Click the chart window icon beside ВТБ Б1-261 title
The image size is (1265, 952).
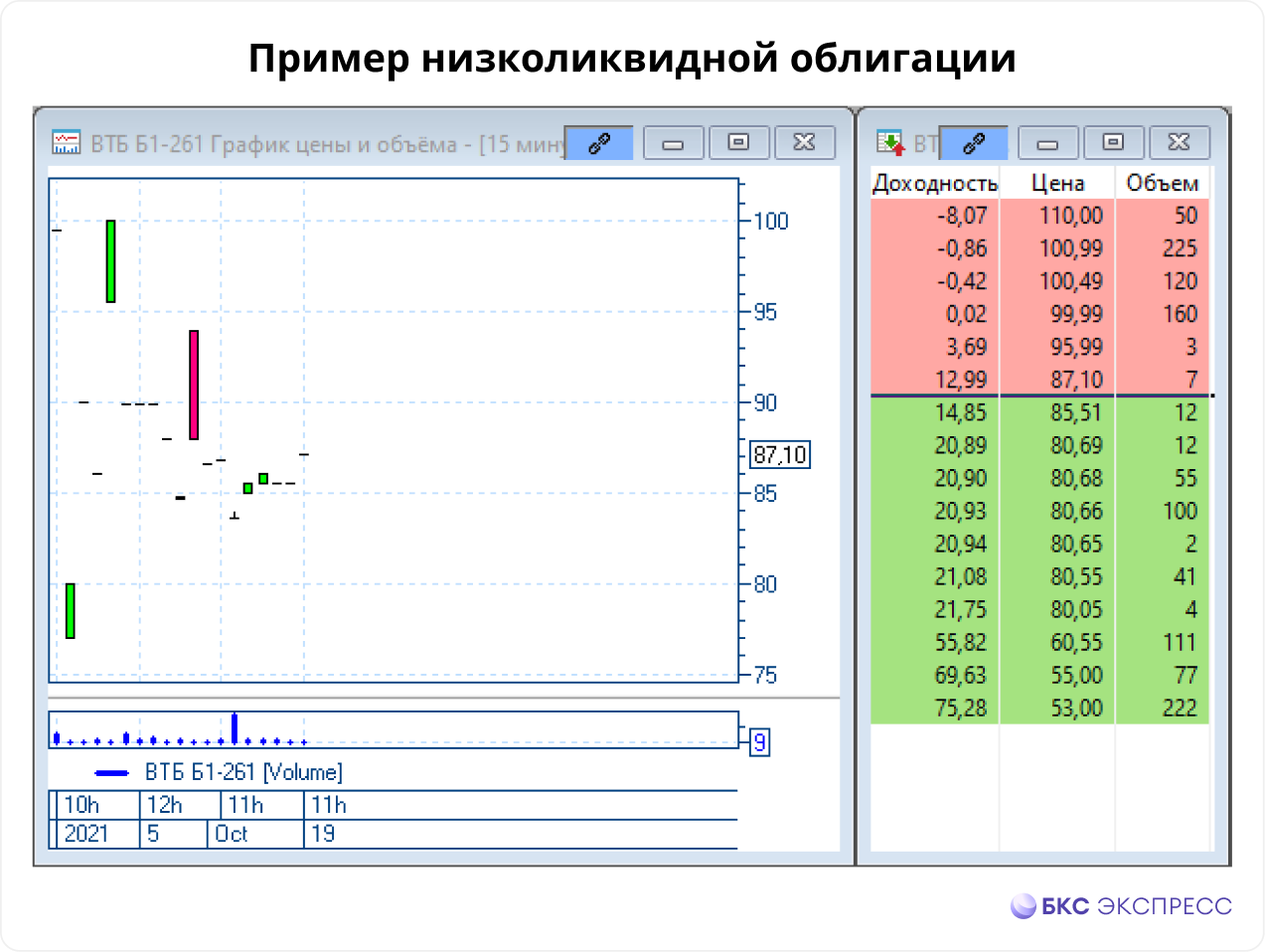66,143
